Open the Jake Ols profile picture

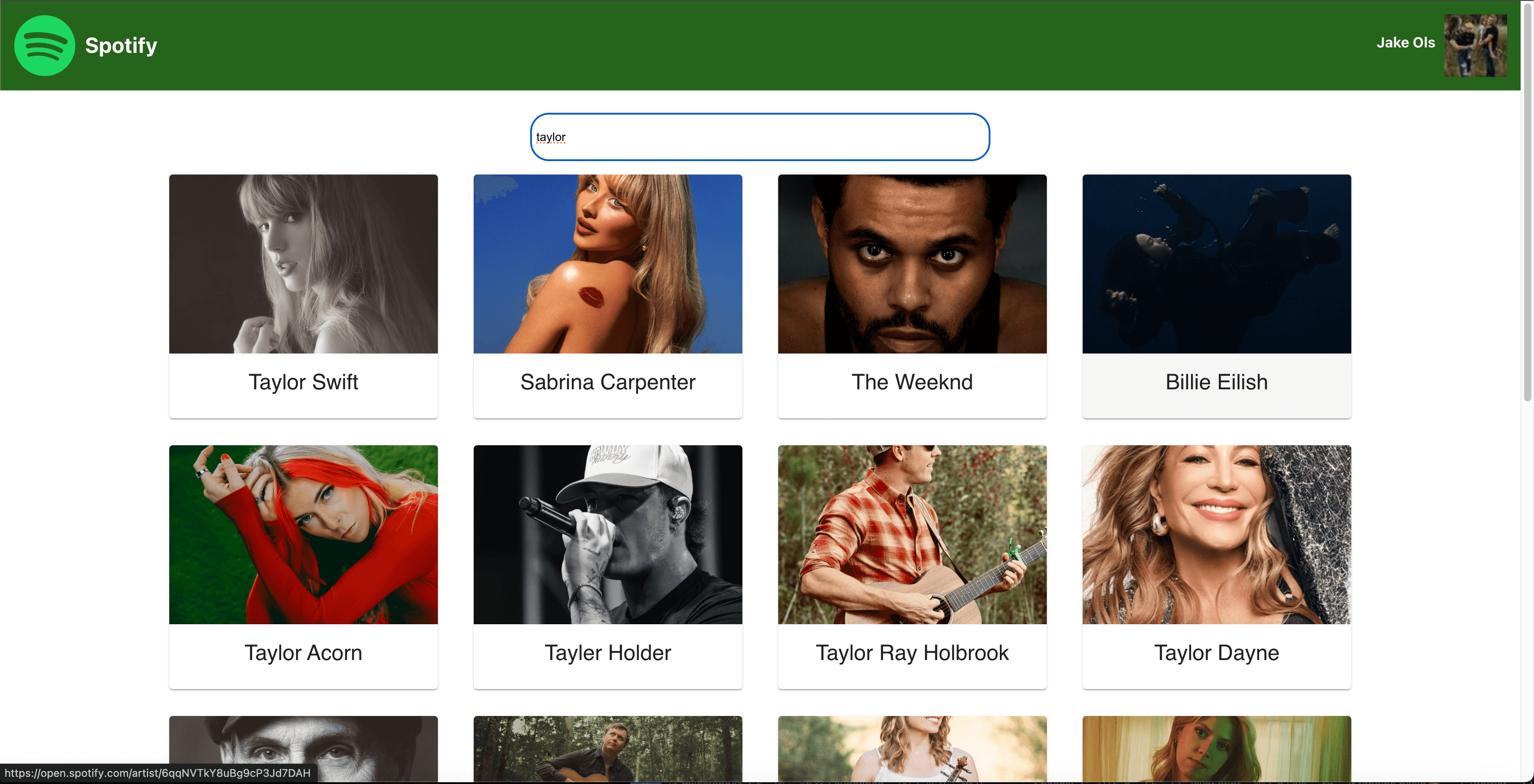[x=1476, y=46]
